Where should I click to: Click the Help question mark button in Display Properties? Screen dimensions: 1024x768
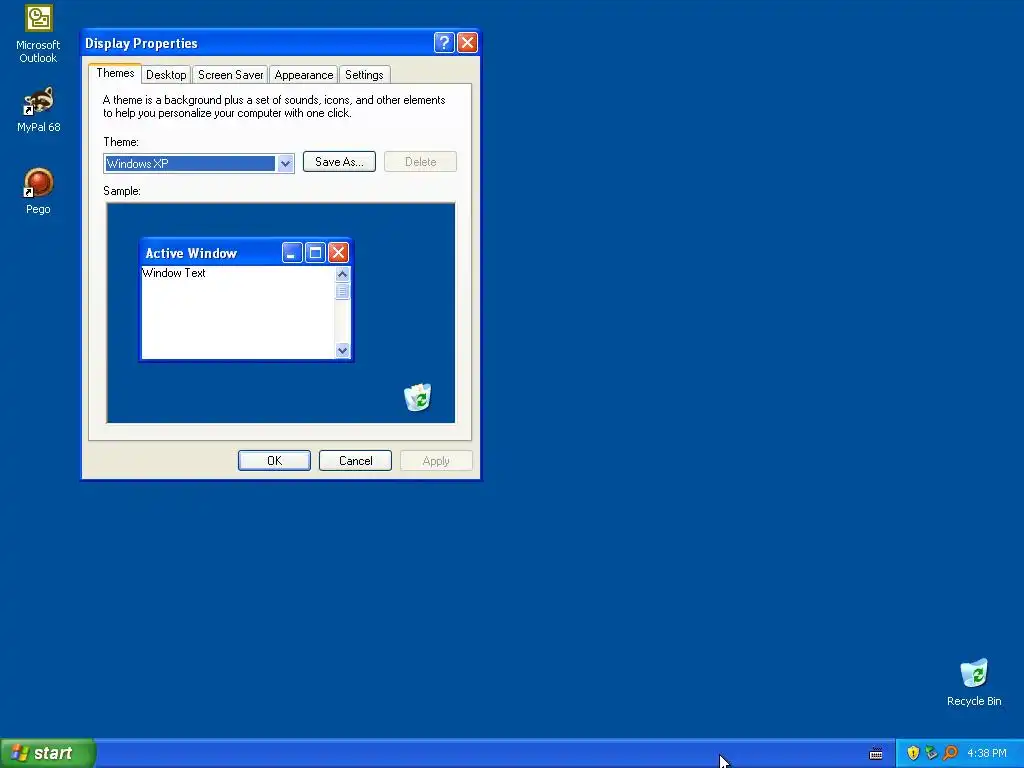444,43
